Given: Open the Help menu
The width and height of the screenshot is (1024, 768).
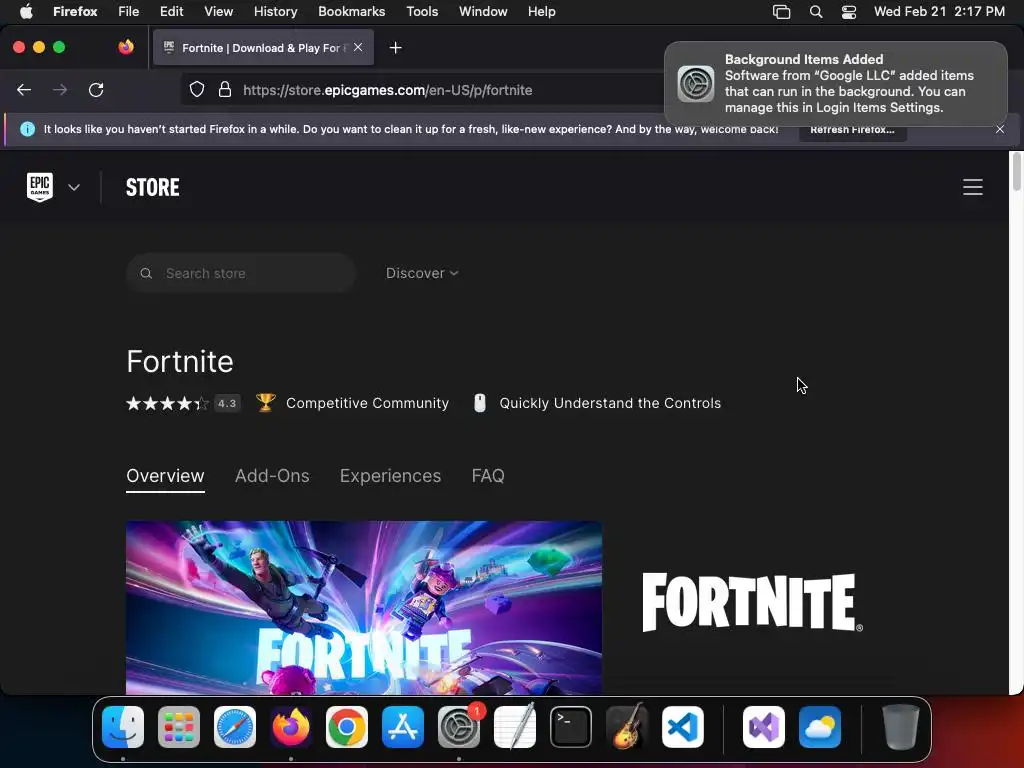Looking at the screenshot, I should 541,11.
